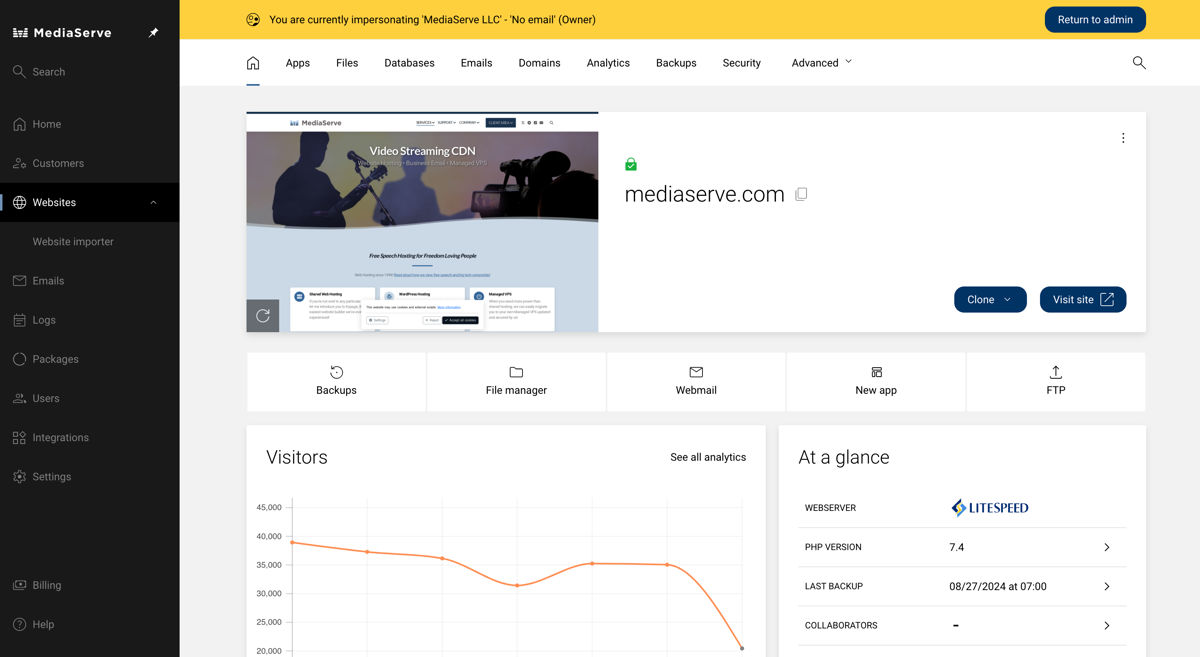This screenshot has width=1200, height=657.
Task: Click the magnifier search icon at top right
Action: [x=1139, y=63]
